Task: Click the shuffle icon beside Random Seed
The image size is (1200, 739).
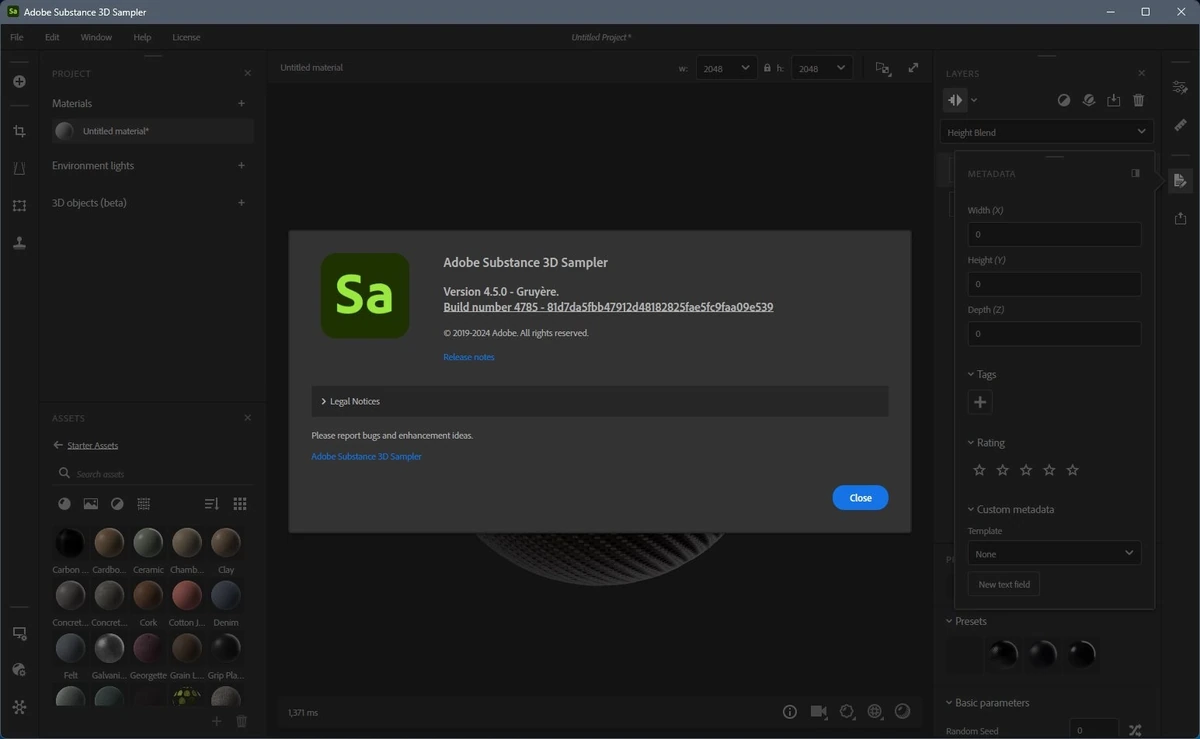Action: 1135,730
